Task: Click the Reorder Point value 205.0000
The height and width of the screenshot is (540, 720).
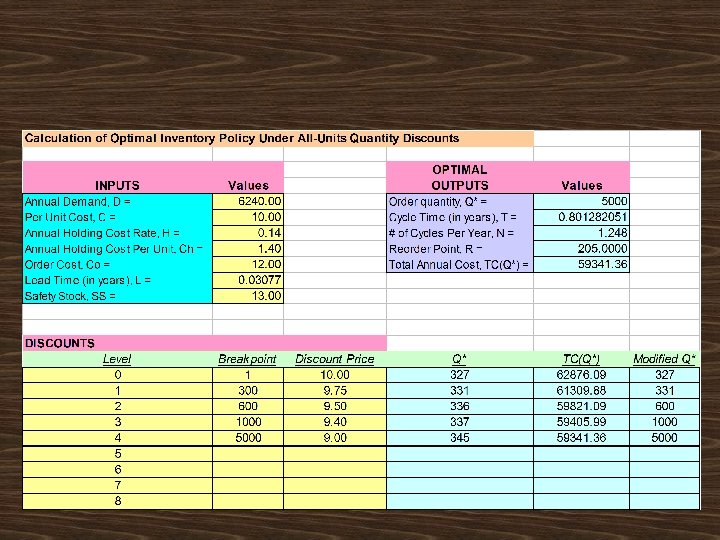Action: [x=581, y=249]
